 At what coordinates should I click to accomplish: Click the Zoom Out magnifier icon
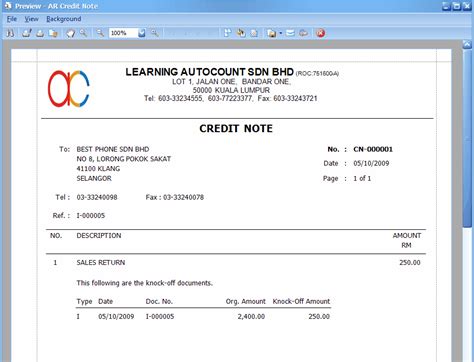100,33
